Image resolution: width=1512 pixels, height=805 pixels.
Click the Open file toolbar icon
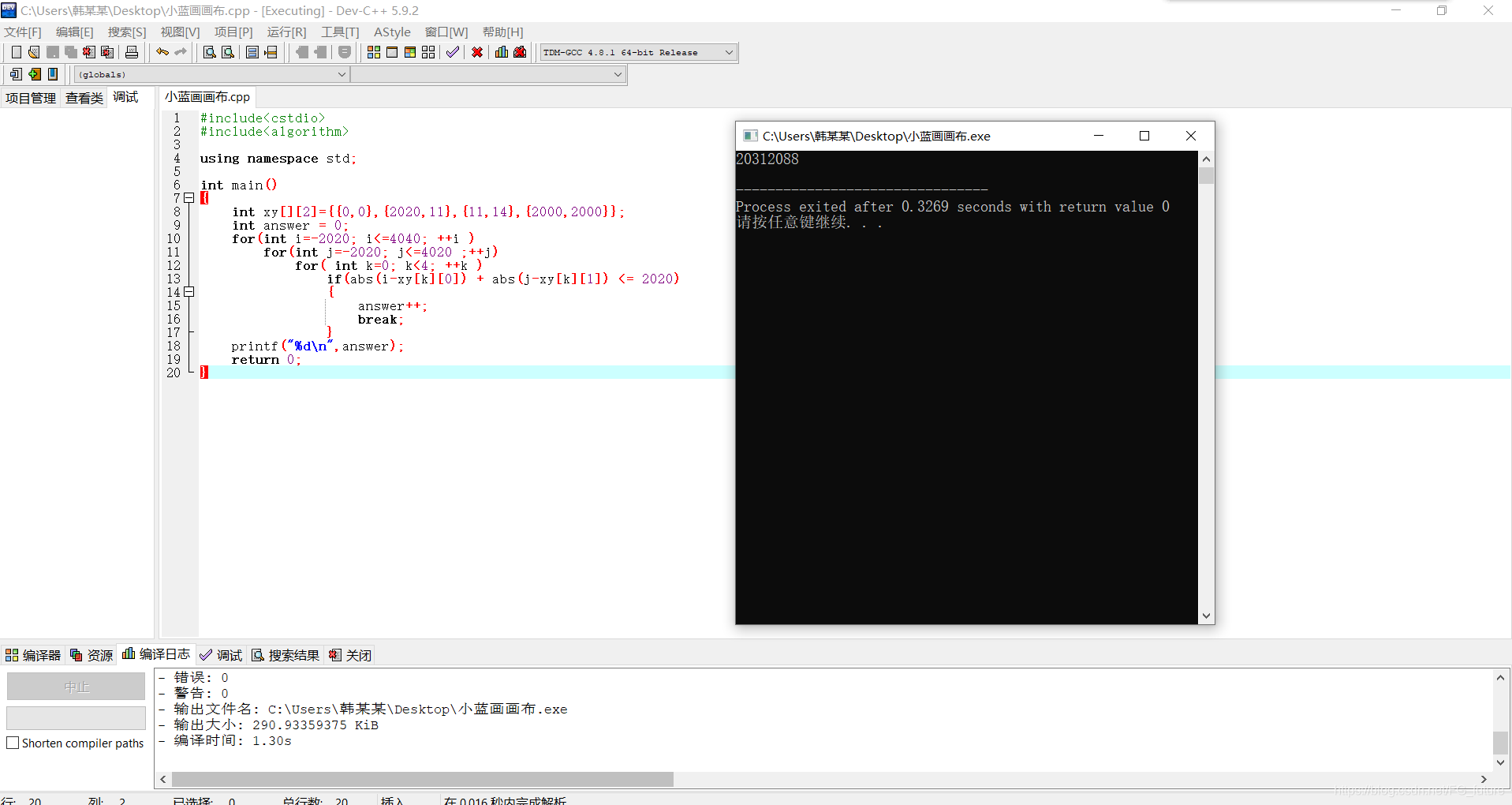[x=34, y=52]
